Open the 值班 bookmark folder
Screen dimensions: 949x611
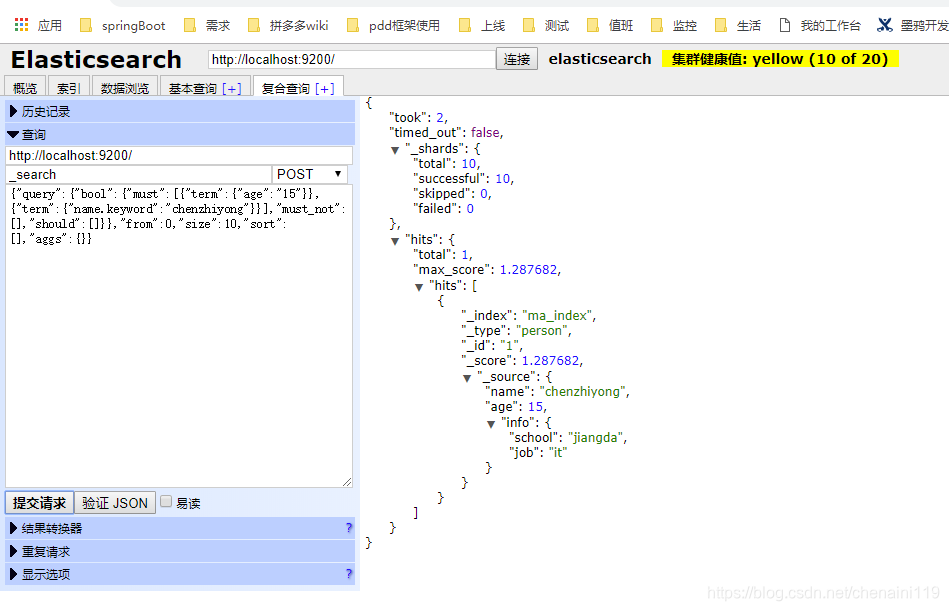610,25
